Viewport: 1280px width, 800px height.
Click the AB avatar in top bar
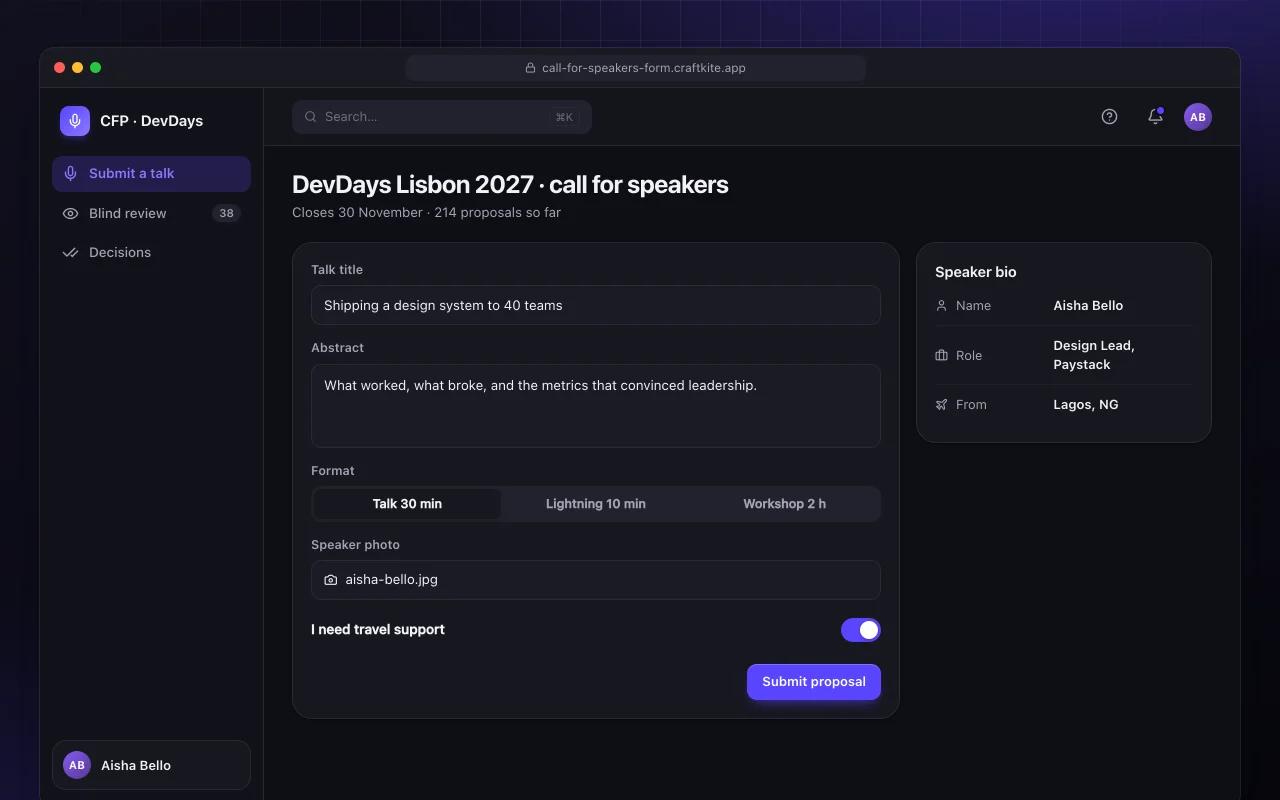[1198, 117]
